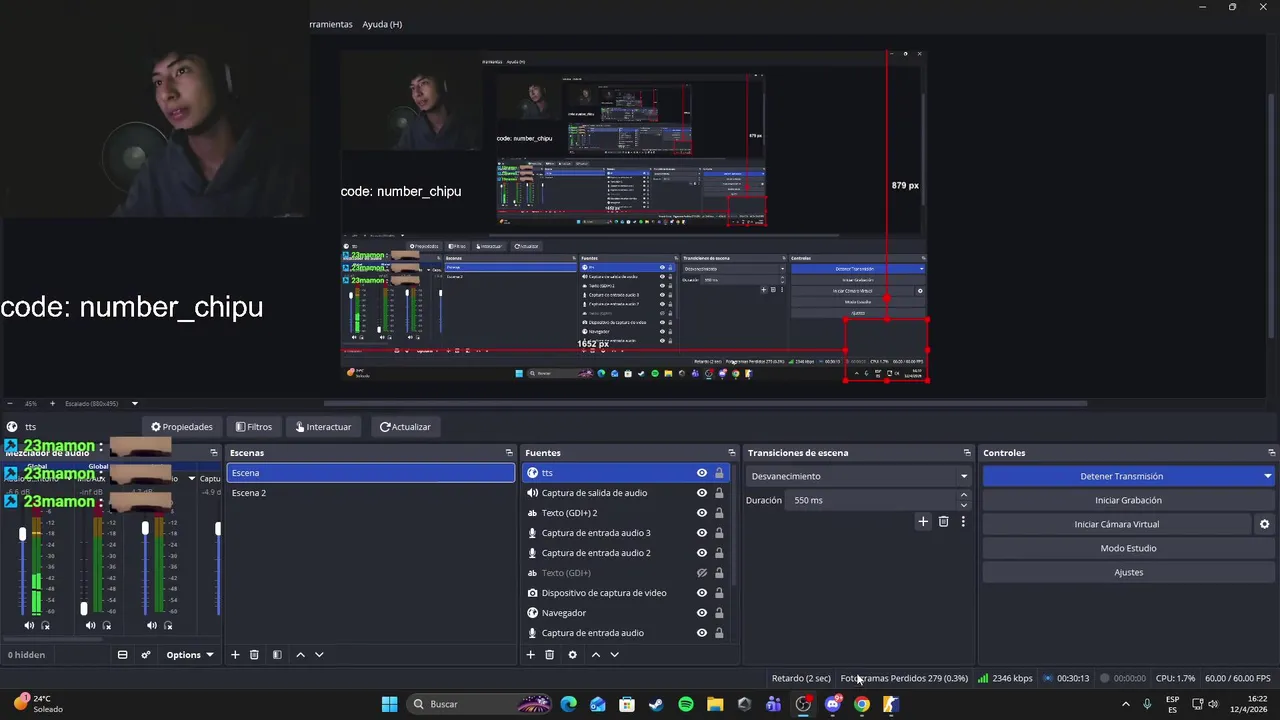Screen dimensions: 1280x720
Task: Hide the Dispositivo de captura de video source
Action: click(x=702, y=593)
